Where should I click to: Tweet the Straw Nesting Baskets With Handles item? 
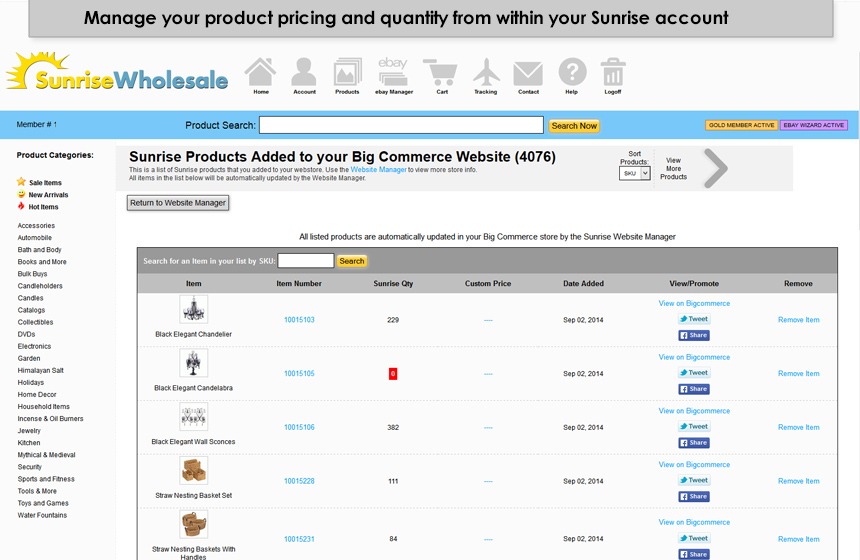[694, 539]
